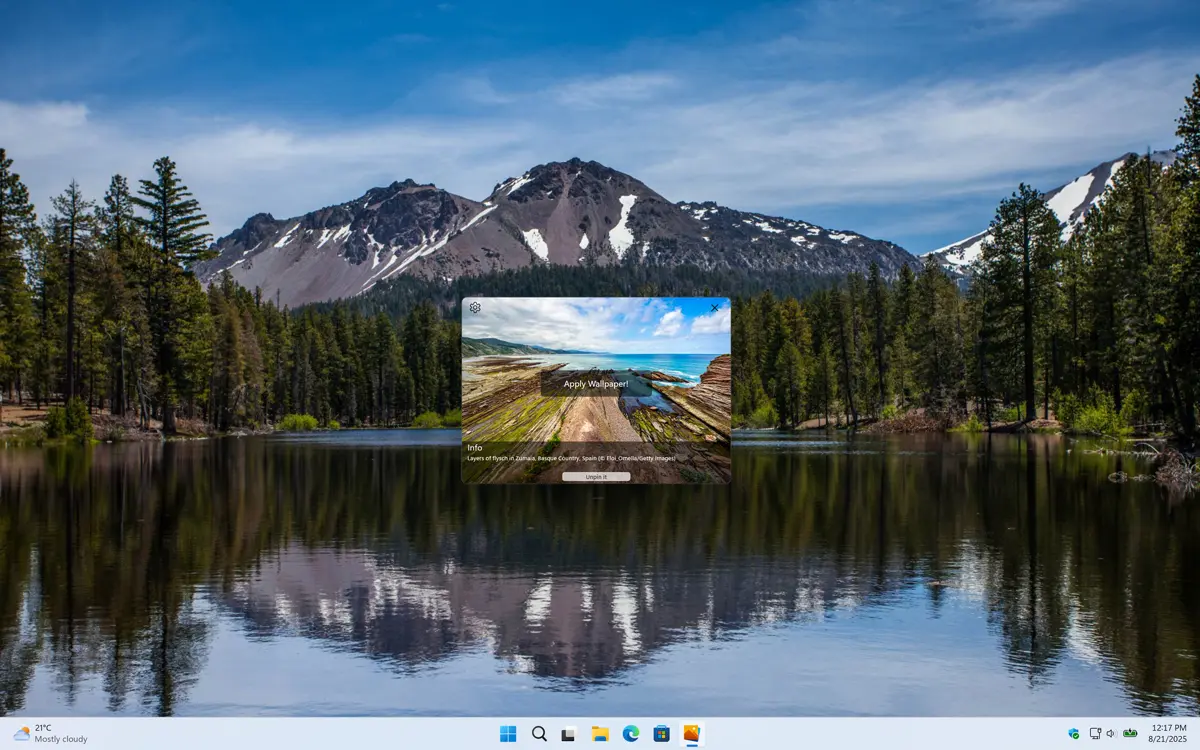
Task: Open the Windows Start menu
Action: pos(508,734)
